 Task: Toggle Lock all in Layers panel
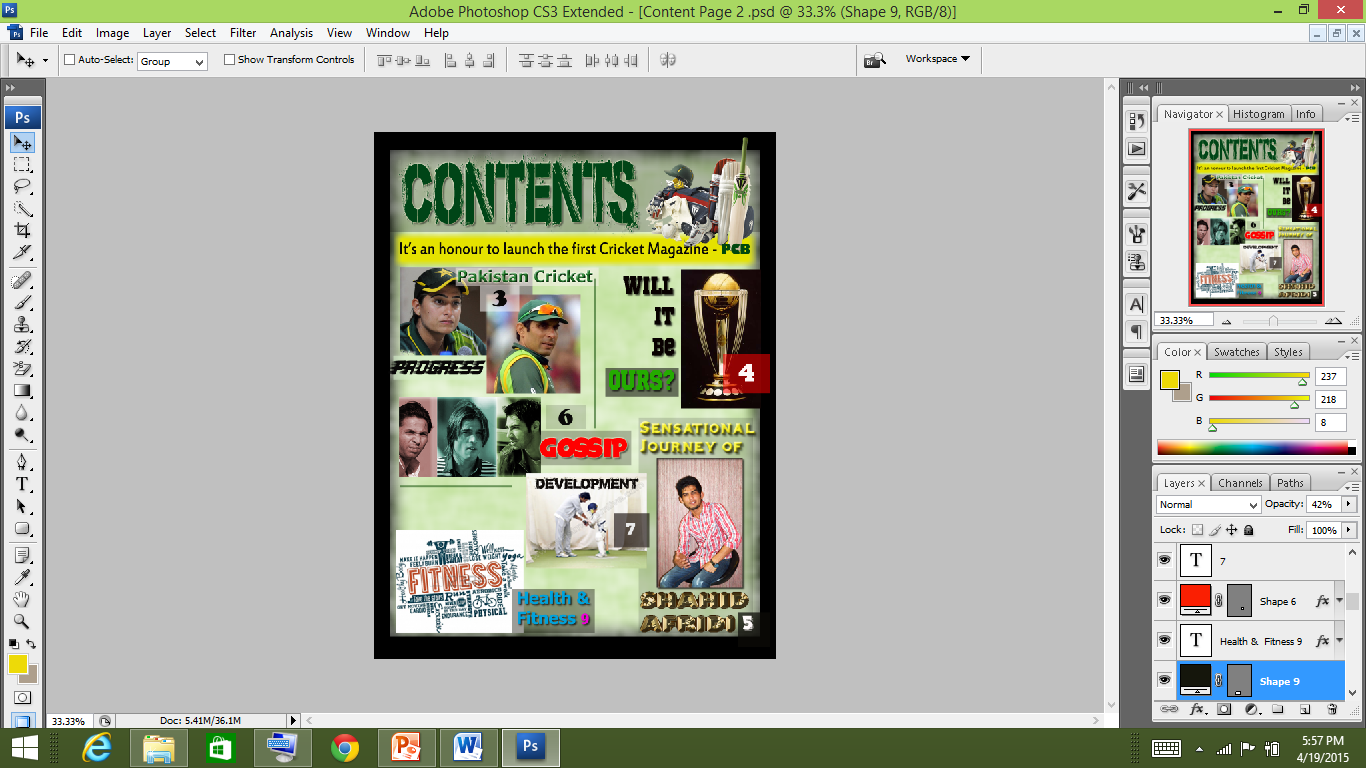point(1248,530)
